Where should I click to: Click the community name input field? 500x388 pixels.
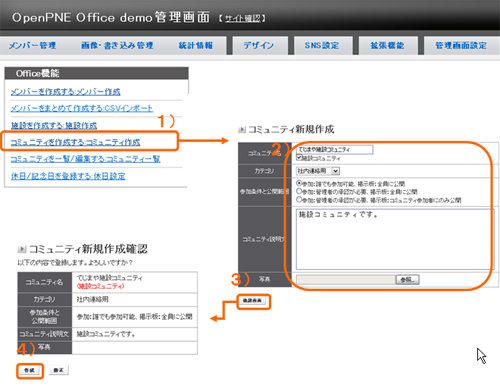334,150
